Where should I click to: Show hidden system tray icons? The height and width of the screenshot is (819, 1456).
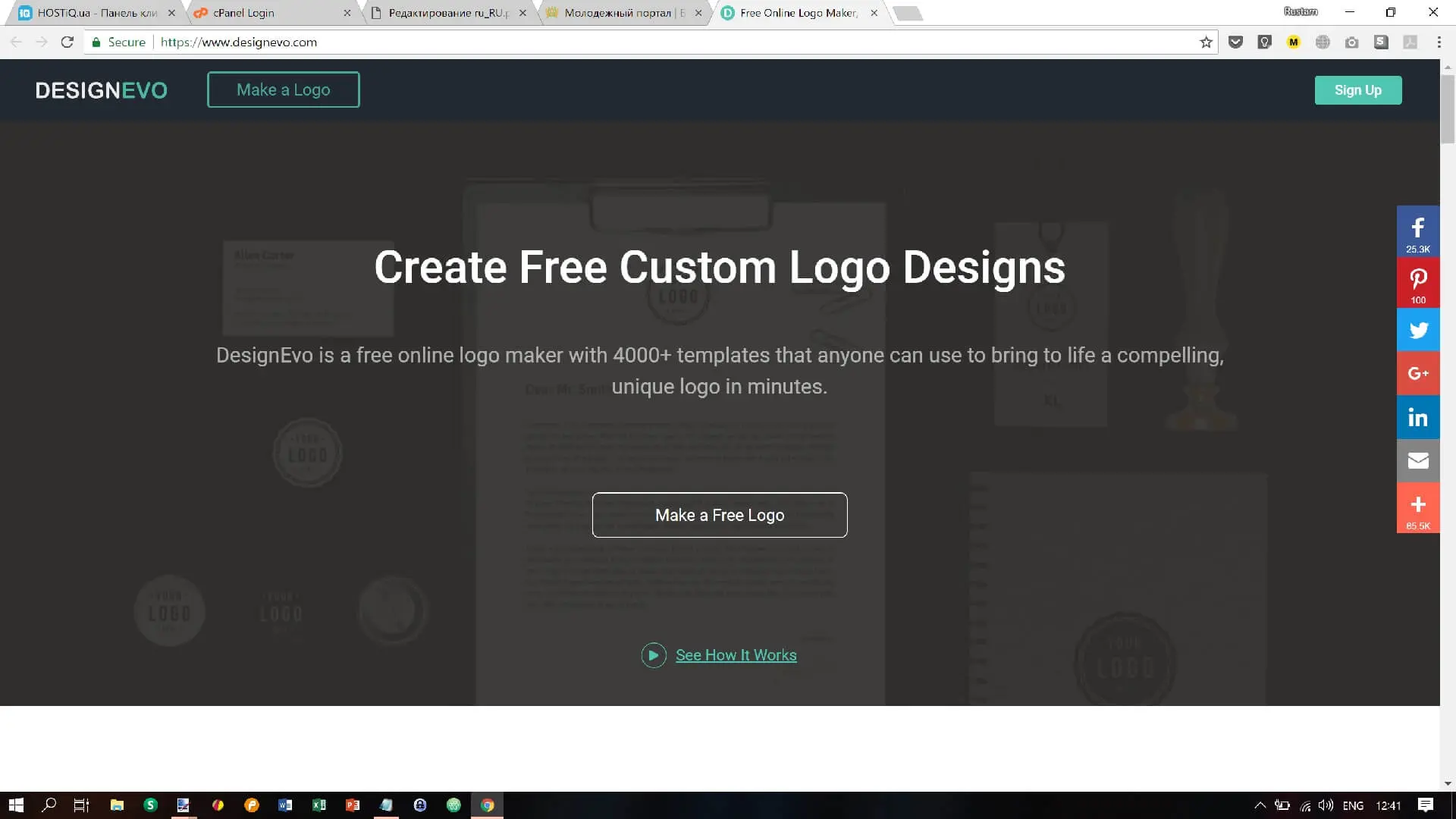point(1260,805)
